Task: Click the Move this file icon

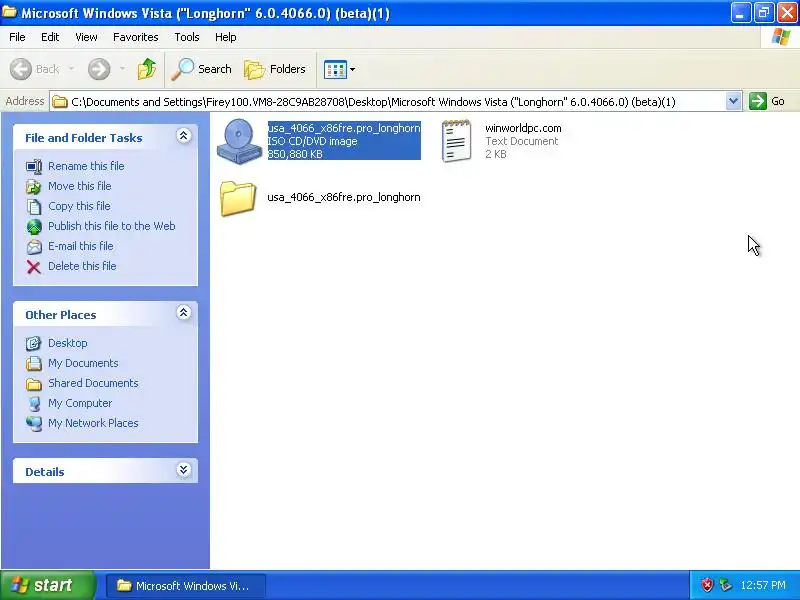Action: tap(34, 186)
